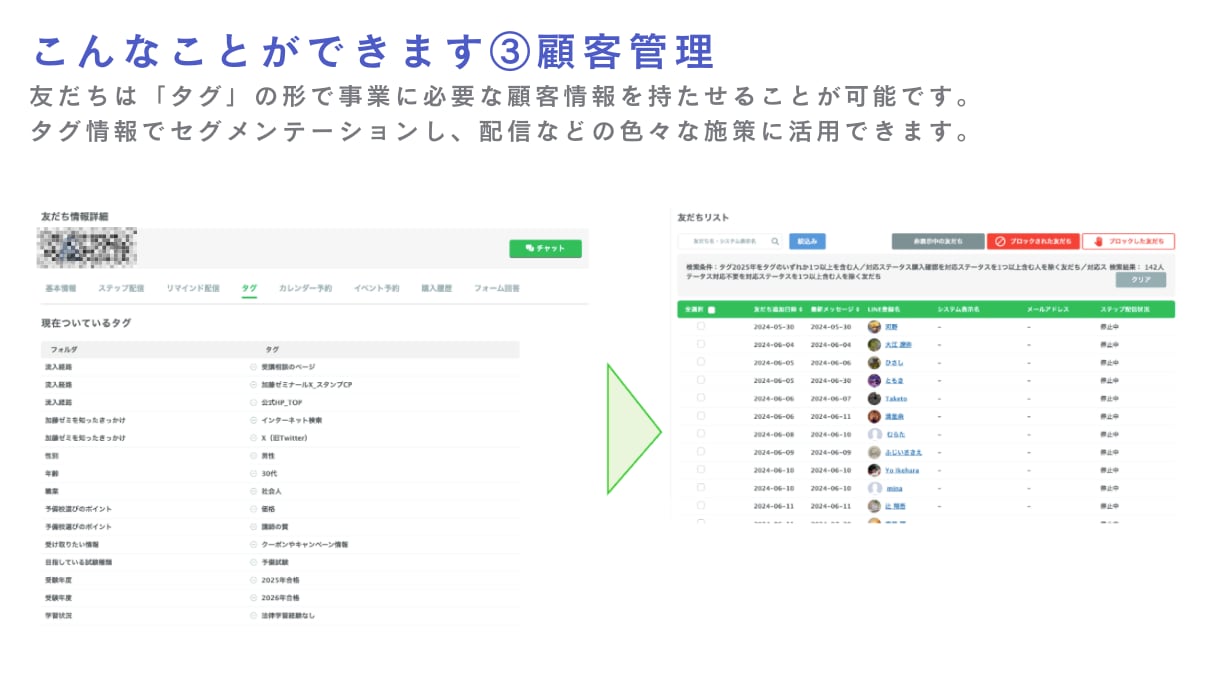Tick the 全選択 select-all checkbox
Viewport: 1220px width, 686px height.
coord(711,310)
